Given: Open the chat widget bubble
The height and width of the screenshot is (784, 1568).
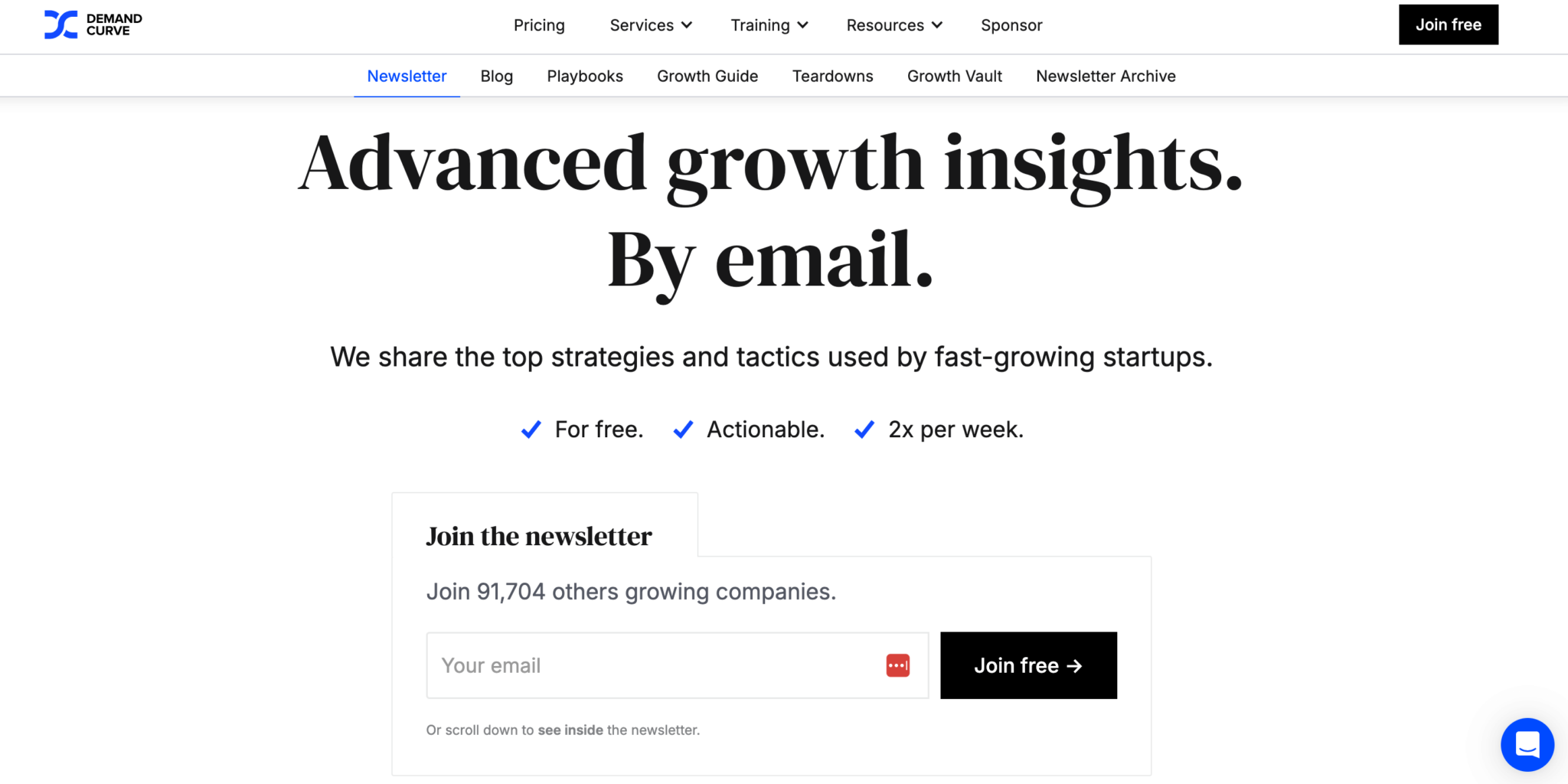Looking at the screenshot, I should [1527, 744].
